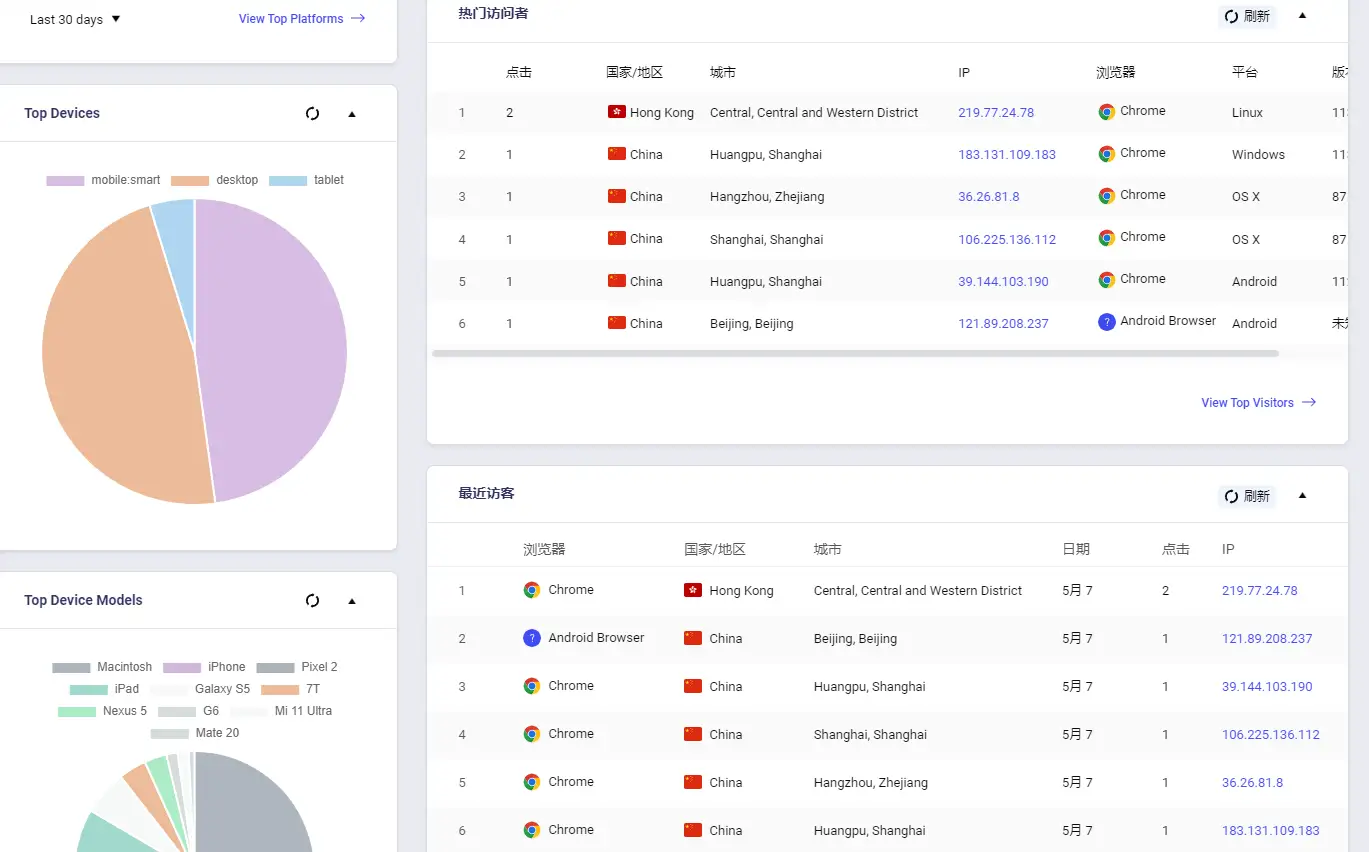Collapse the 最近访客 panel
This screenshot has width=1369, height=852.
[x=1302, y=495]
